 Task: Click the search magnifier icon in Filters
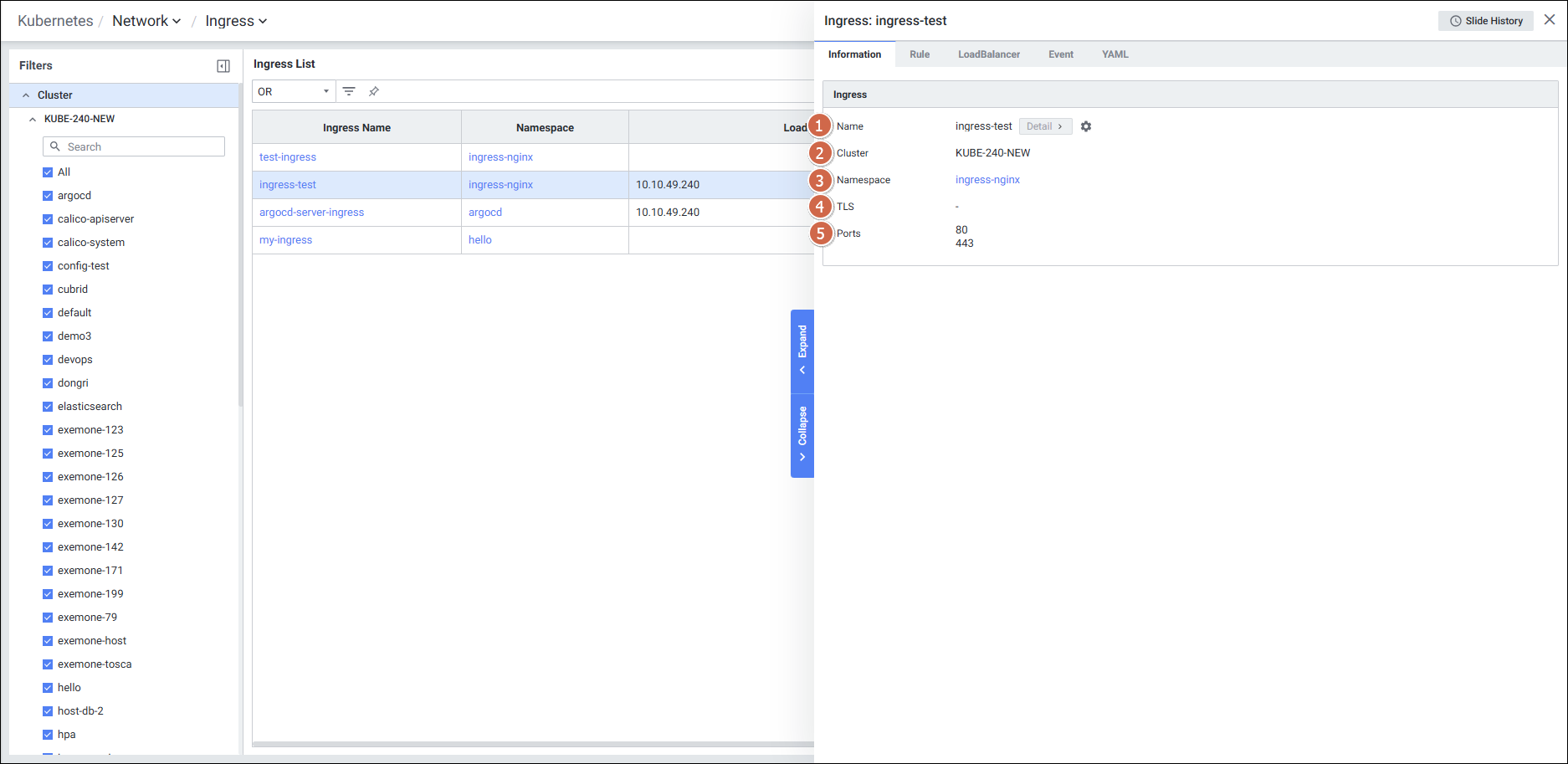click(55, 146)
